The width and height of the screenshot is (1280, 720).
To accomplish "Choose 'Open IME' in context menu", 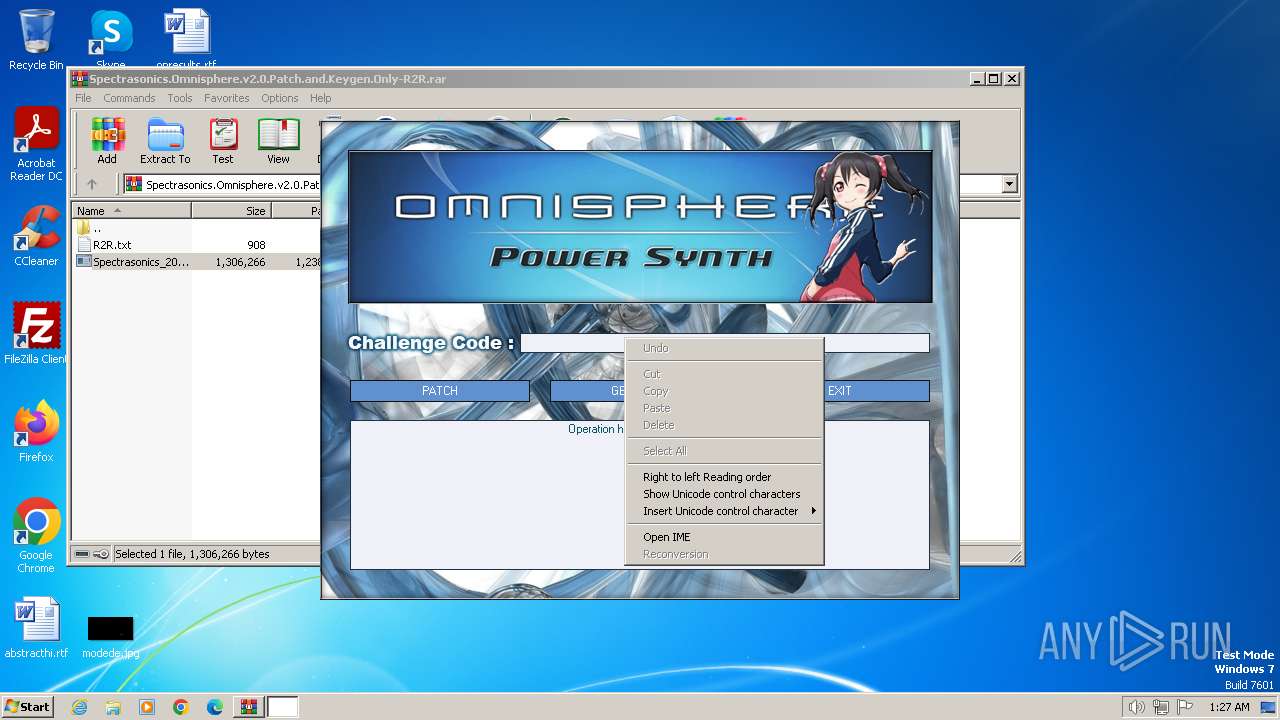I will point(724,537).
